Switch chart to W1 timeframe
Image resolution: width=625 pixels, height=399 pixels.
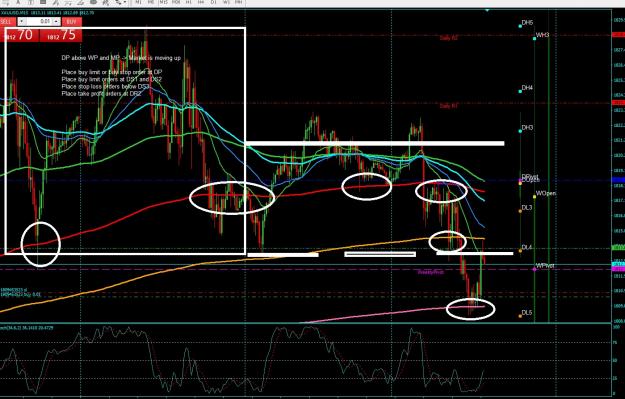[x=226, y=2]
